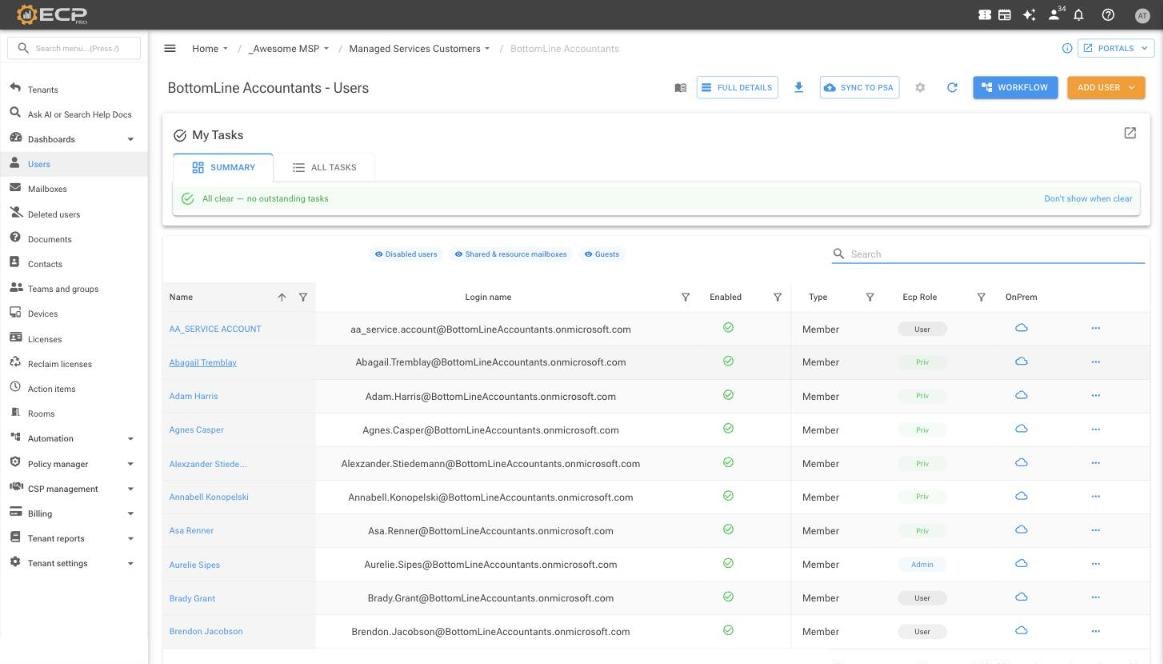Switch to the All Tasks tab
The height and width of the screenshot is (664, 1163).
coord(324,168)
